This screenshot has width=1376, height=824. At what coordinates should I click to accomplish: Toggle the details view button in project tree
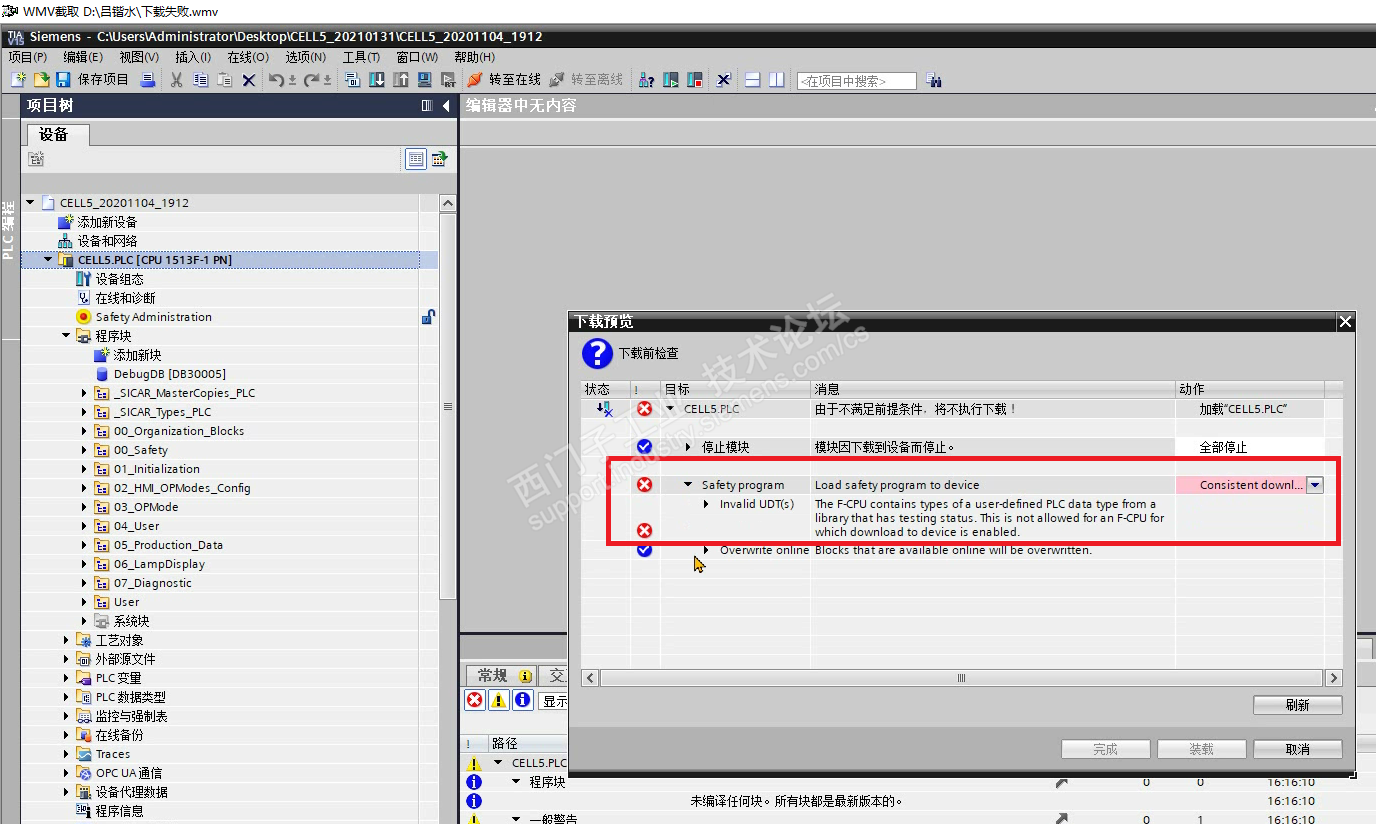coord(416,159)
